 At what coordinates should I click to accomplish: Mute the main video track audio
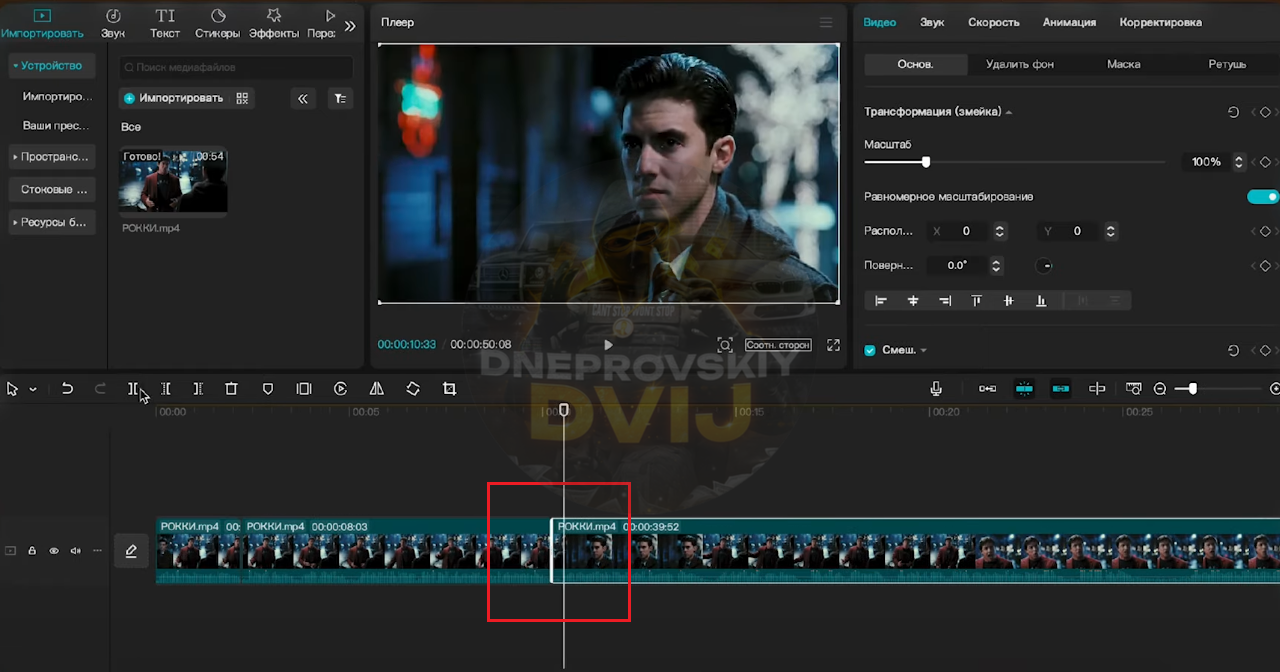pyautogui.click(x=75, y=551)
